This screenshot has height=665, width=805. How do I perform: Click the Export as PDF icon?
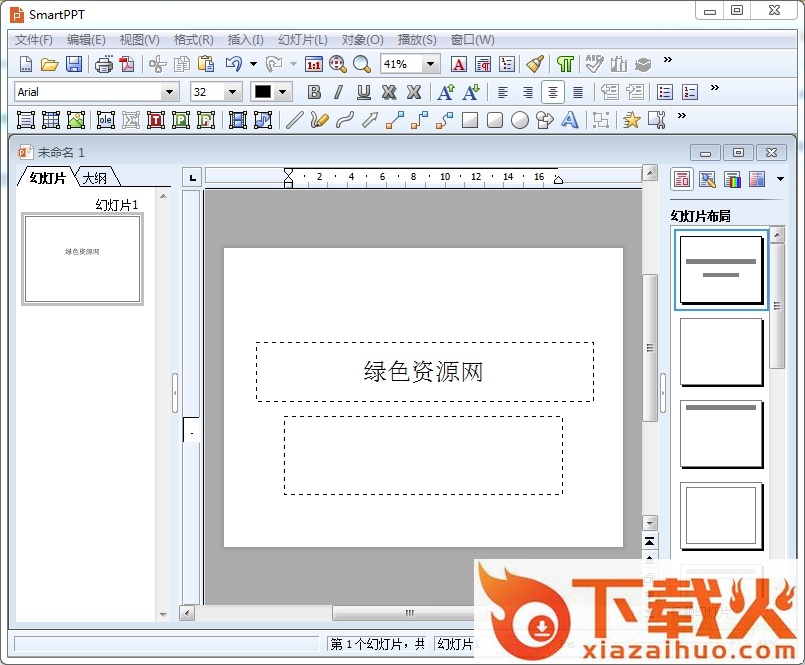127,64
